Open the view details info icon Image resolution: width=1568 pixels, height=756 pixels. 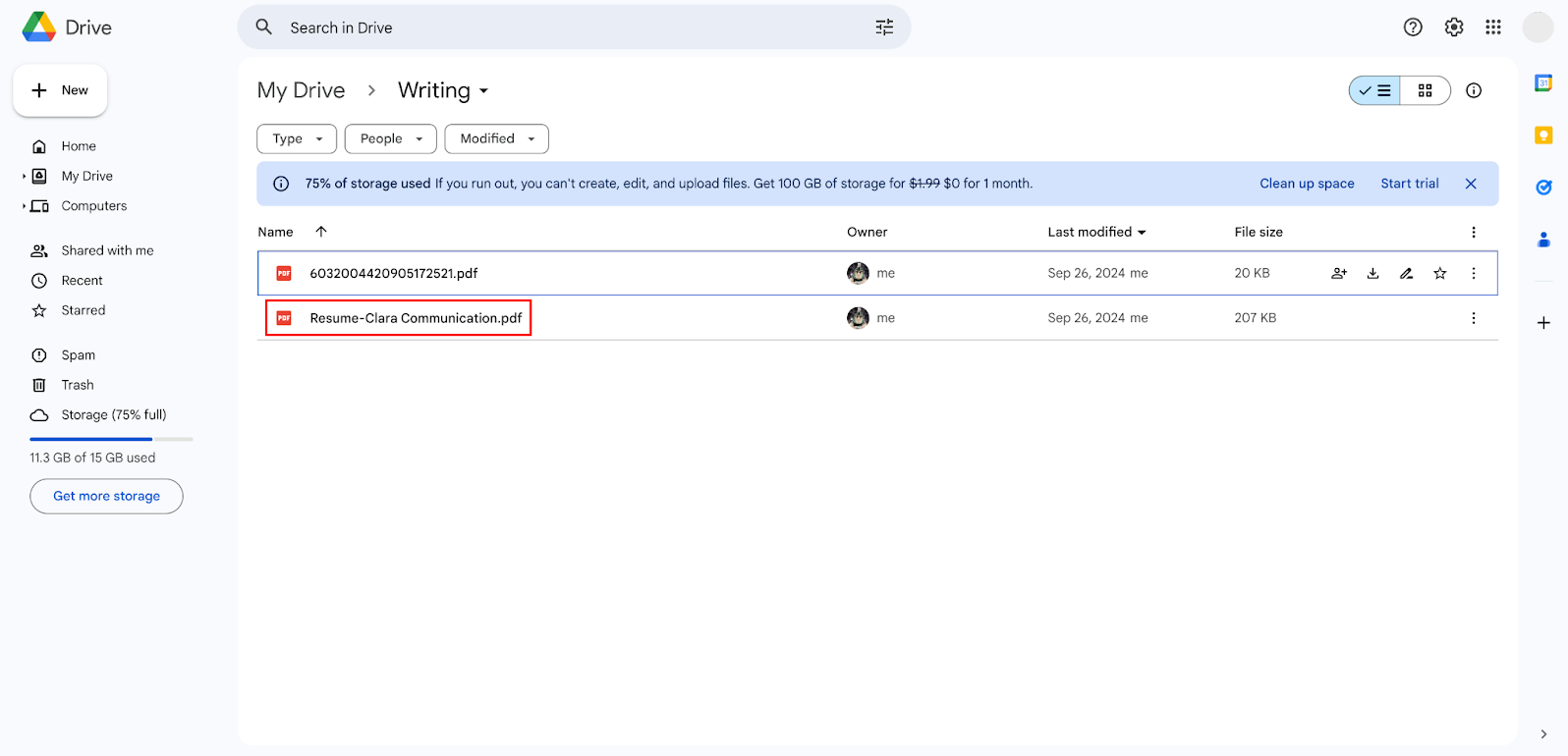click(x=1473, y=90)
